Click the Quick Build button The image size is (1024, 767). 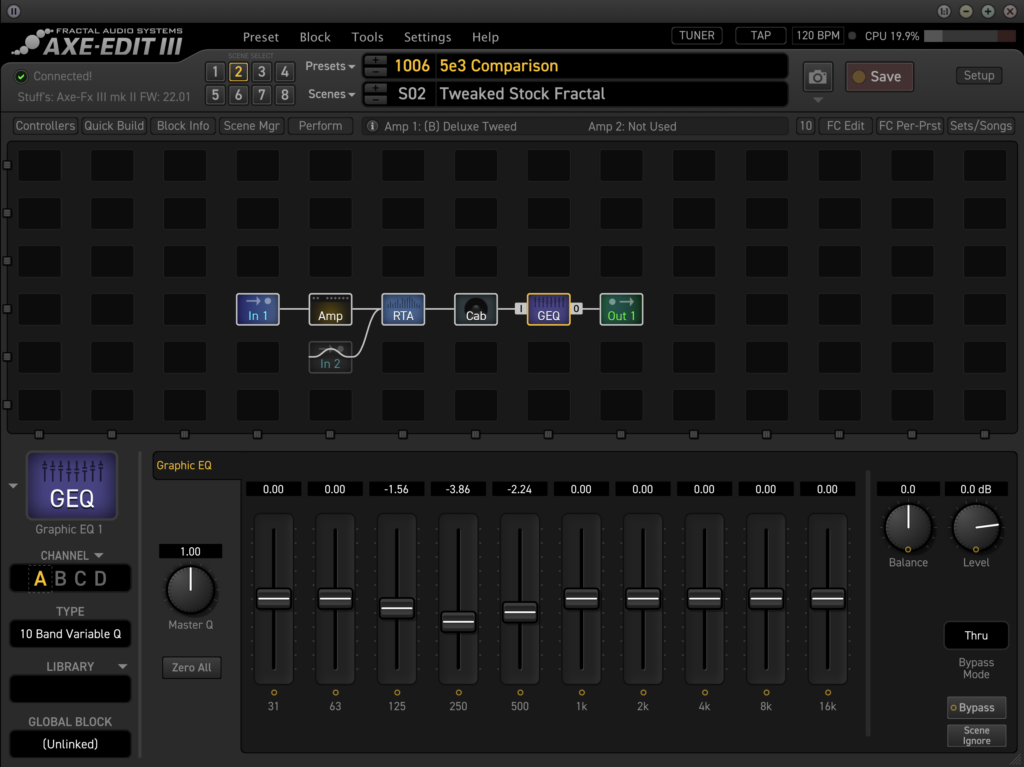pyautogui.click(x=114, y=126)
